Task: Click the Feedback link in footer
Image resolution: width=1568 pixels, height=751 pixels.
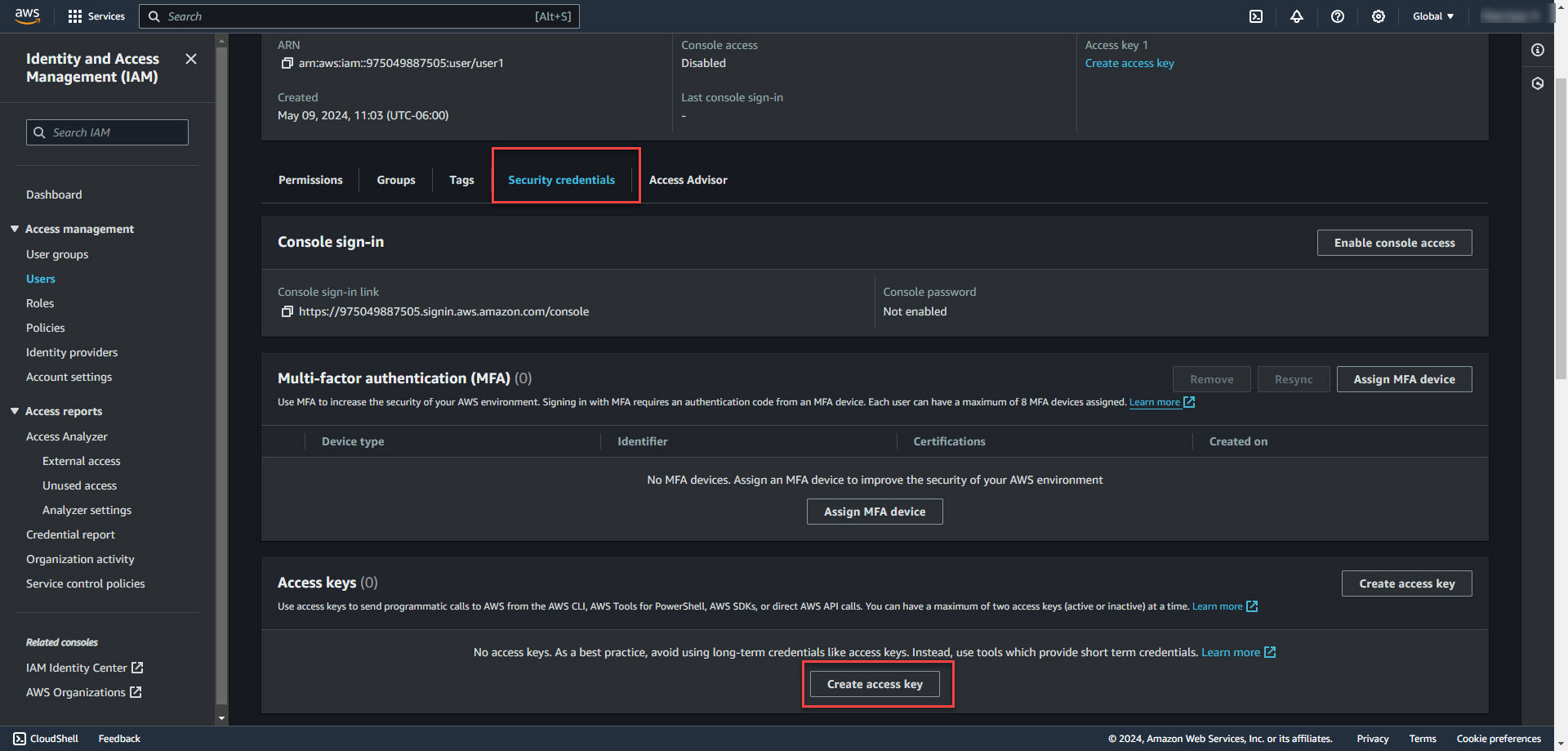Action: tap(119, 739)
